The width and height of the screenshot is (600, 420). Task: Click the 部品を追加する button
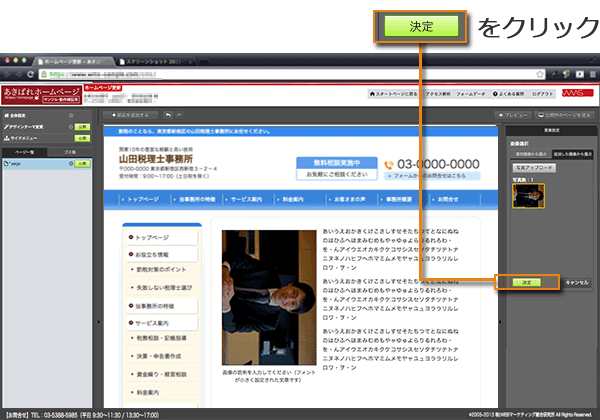click(x=131, y=116)
